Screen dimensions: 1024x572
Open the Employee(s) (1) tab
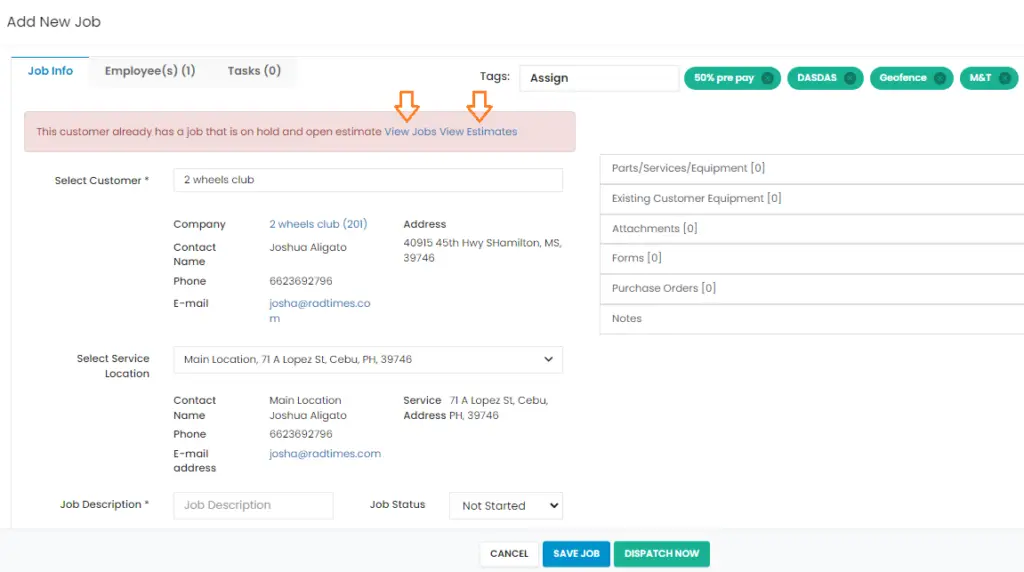point(150,71)
